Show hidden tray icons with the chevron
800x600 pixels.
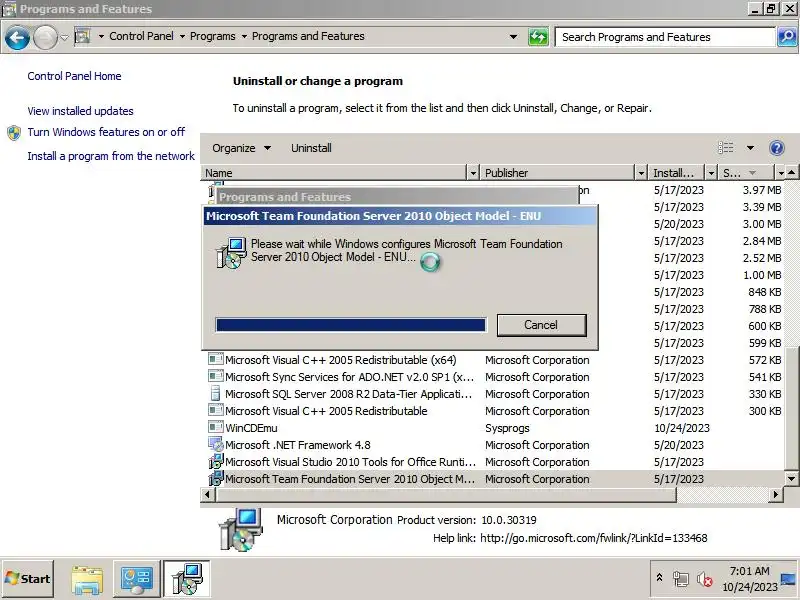point(659,578)
